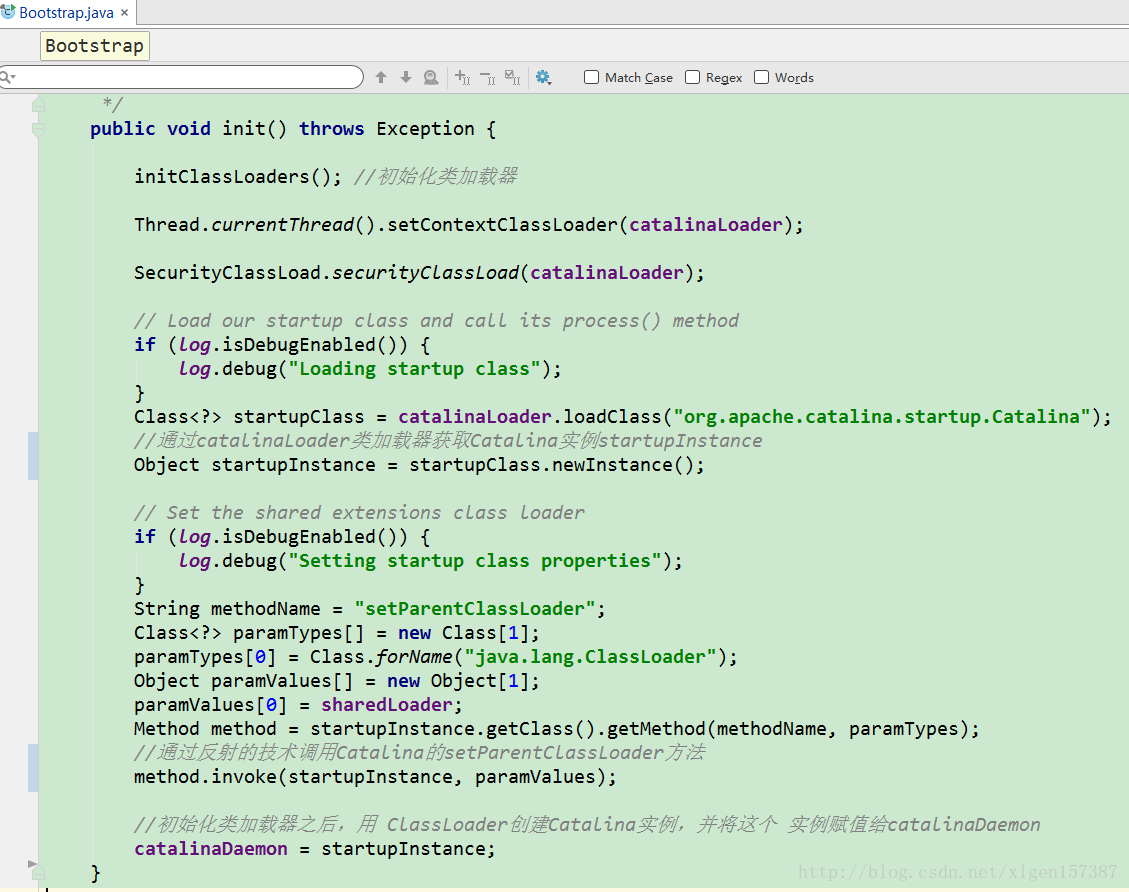This screenshot has height=892, width=1129.
Task: Open search history magnifier dropdown
Action: tap(6, 78)
